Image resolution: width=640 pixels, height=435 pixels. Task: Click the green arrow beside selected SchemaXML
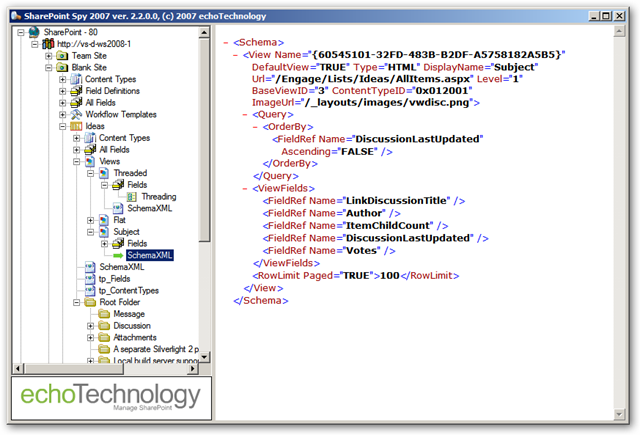point(118,255)
